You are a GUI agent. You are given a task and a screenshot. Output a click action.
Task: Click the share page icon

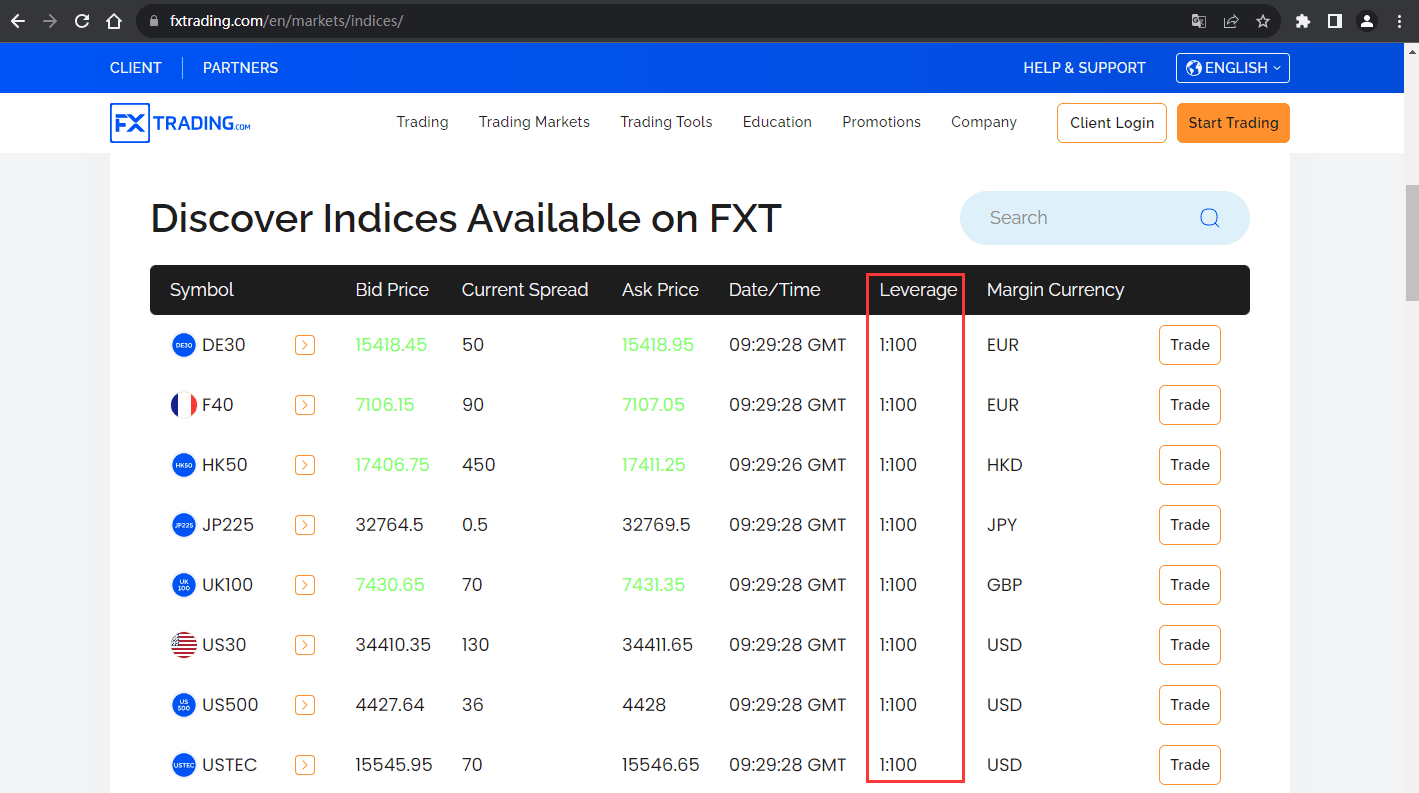[x=1230, y=20]
